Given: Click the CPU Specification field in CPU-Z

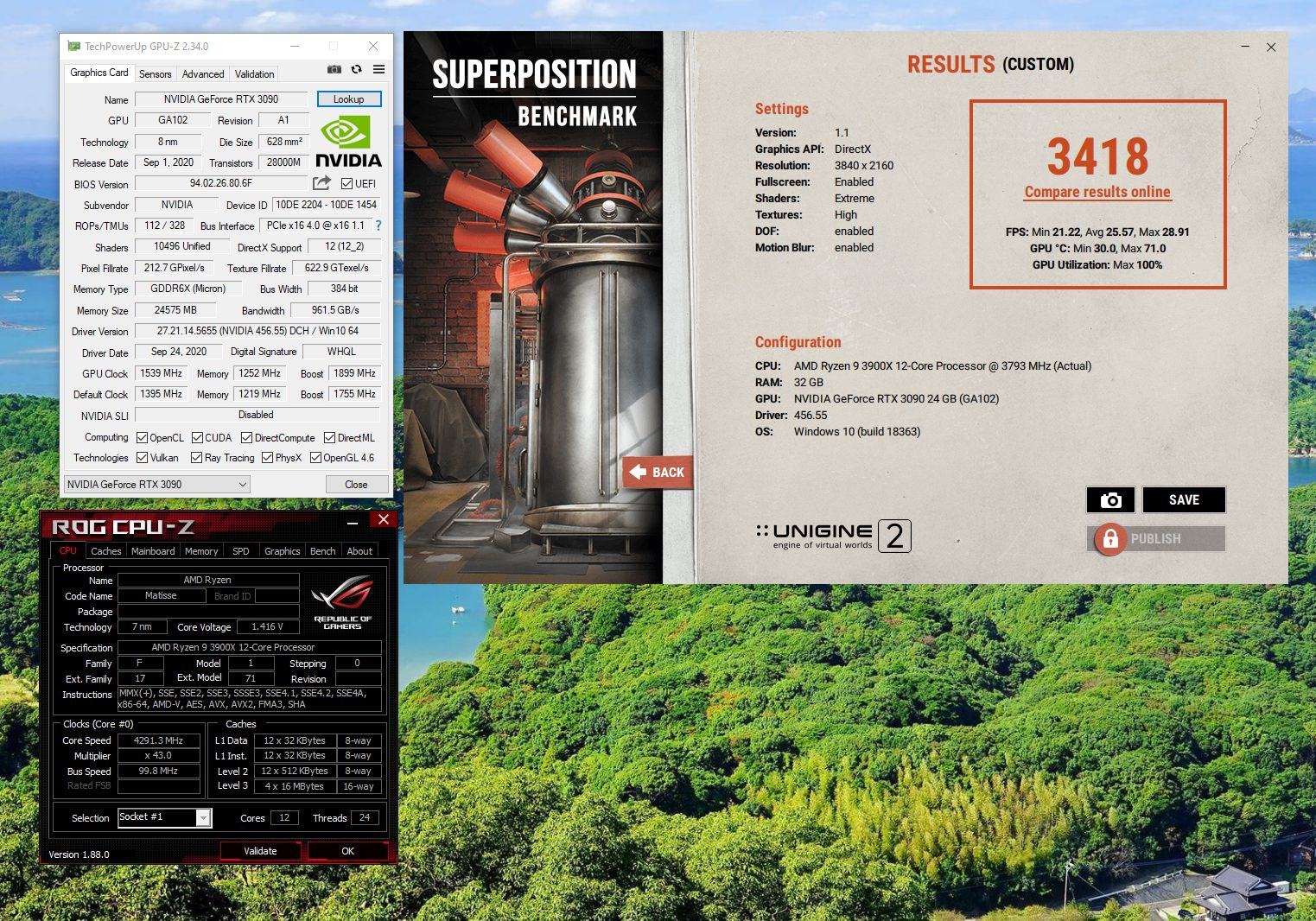Looking at the screenshot, I should coord(249,647).
